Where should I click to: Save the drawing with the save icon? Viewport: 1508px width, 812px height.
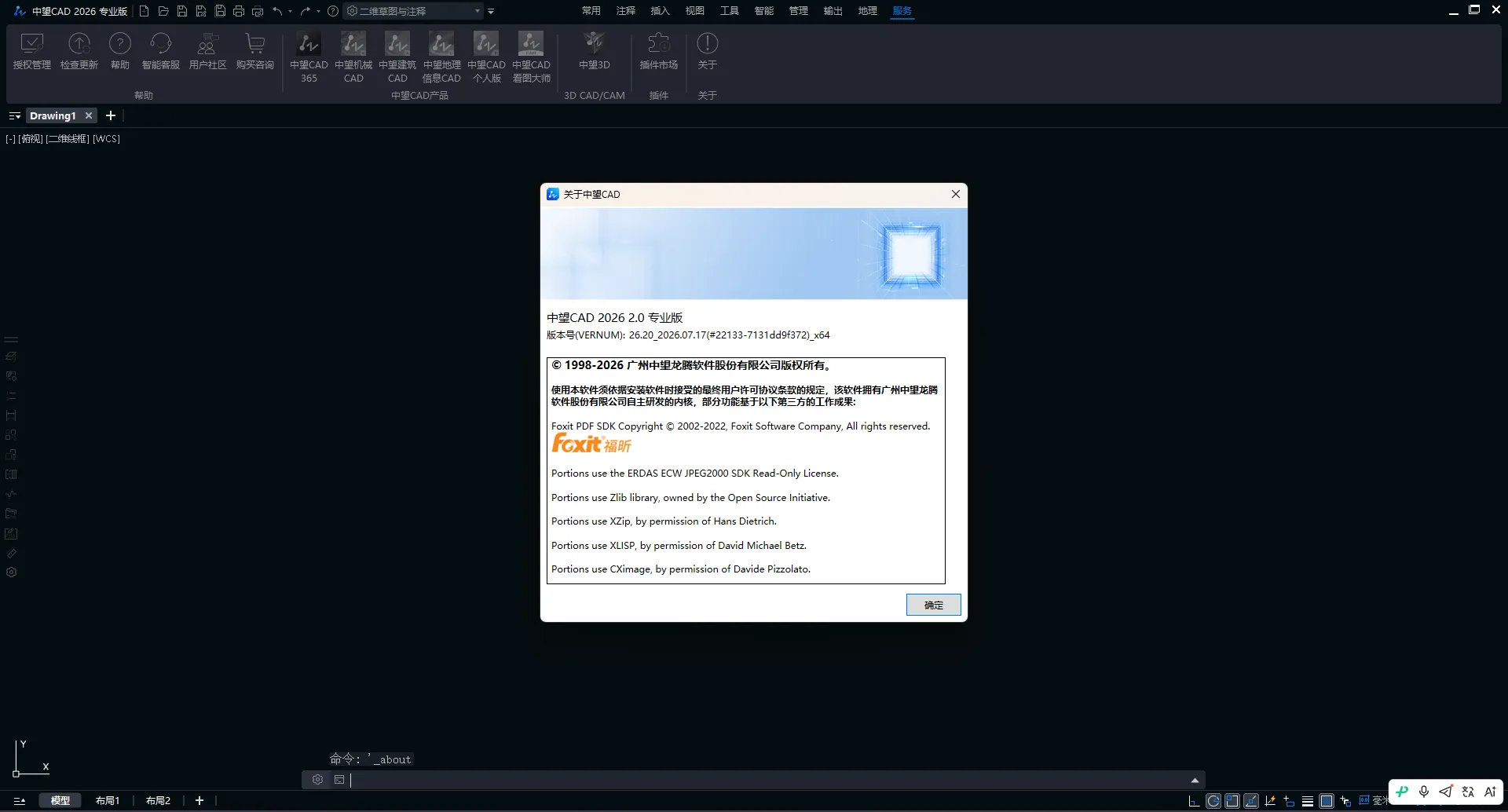pyautogui.click(x=182, y=11)
